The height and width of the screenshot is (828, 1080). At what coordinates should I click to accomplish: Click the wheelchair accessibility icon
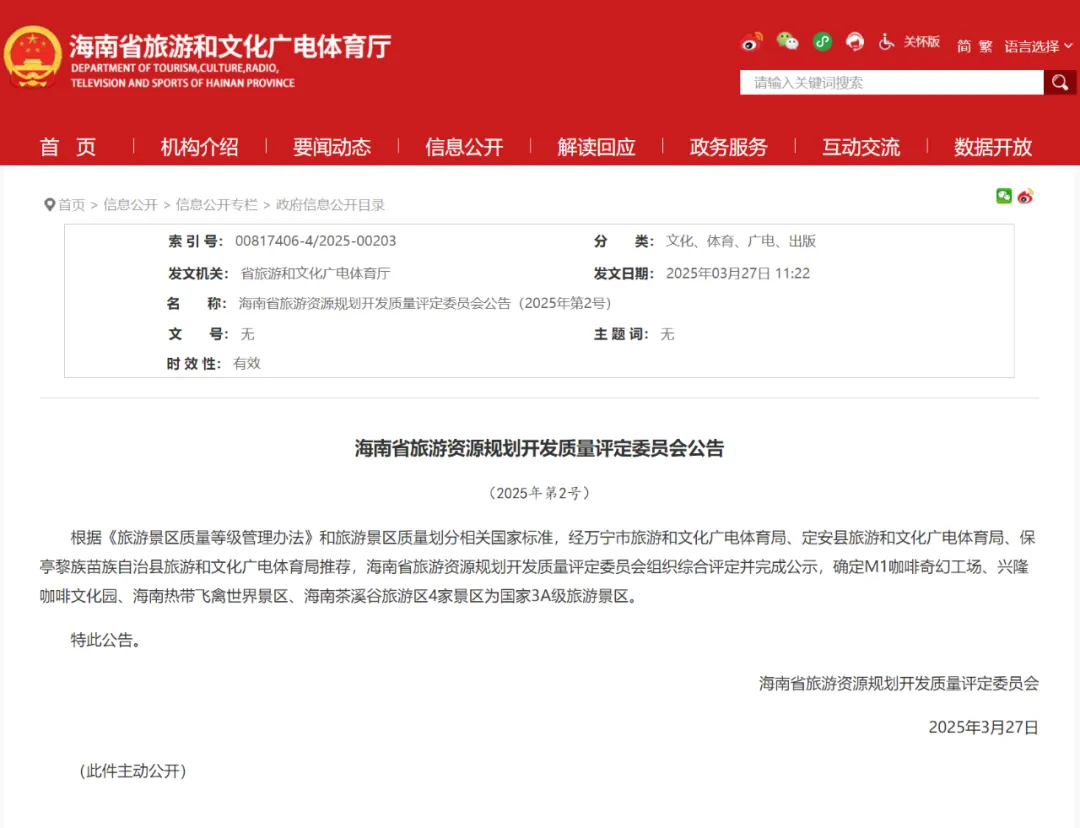[x=886, y=42]
